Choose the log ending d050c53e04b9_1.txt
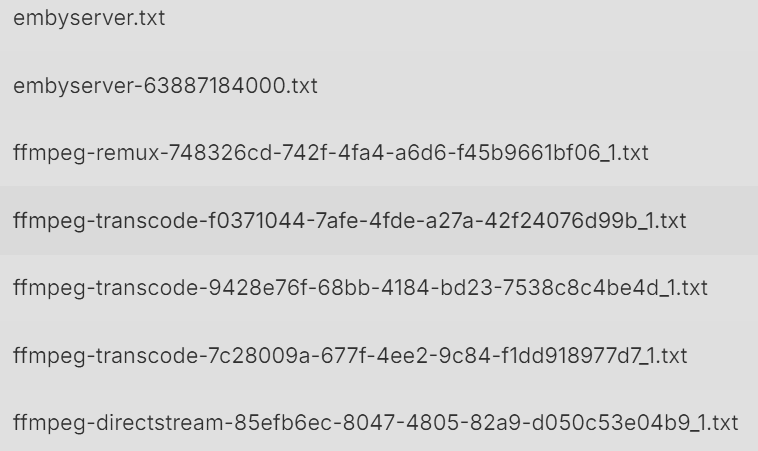 pos(379,422)
